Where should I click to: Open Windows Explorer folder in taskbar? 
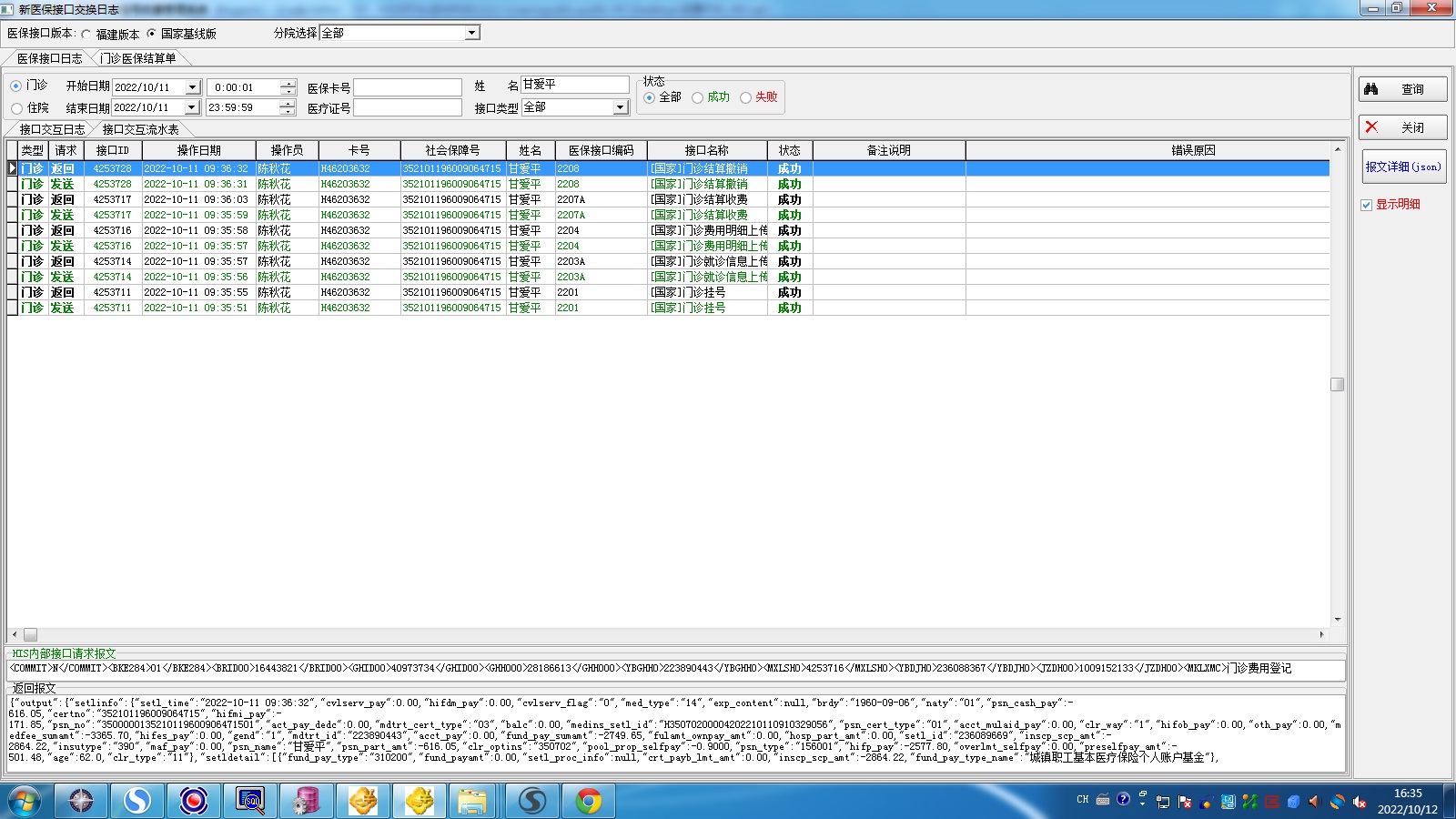[x=472, y=801]
